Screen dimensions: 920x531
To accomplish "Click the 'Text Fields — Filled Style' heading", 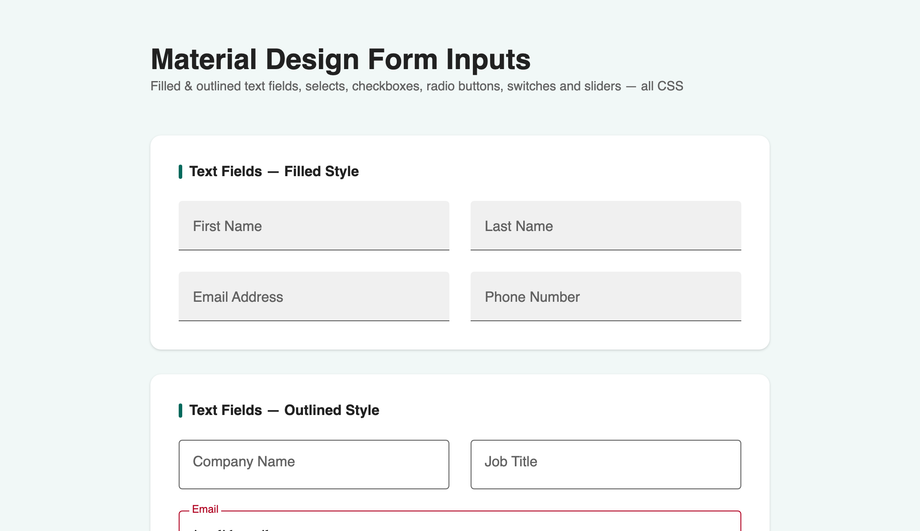I will (x=273, y=171).
